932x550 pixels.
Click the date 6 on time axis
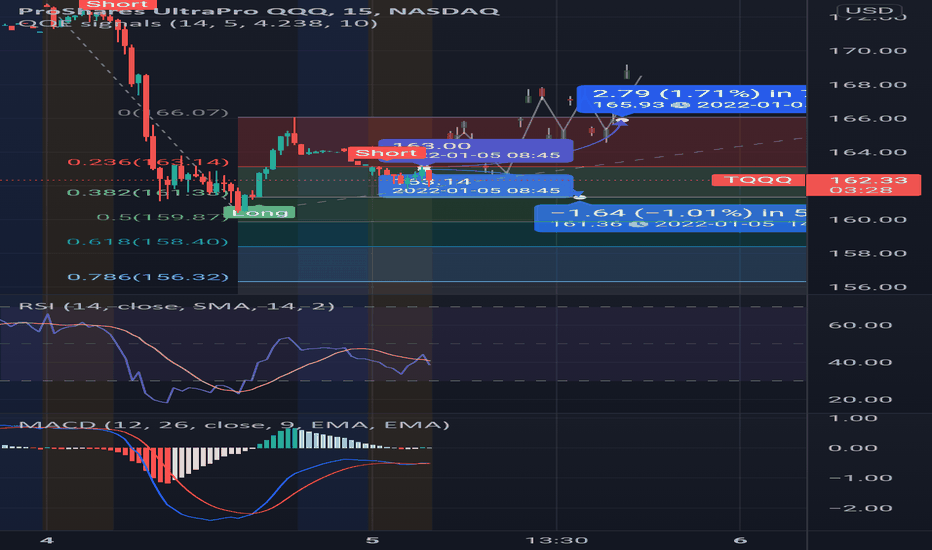tap(739, 540)
